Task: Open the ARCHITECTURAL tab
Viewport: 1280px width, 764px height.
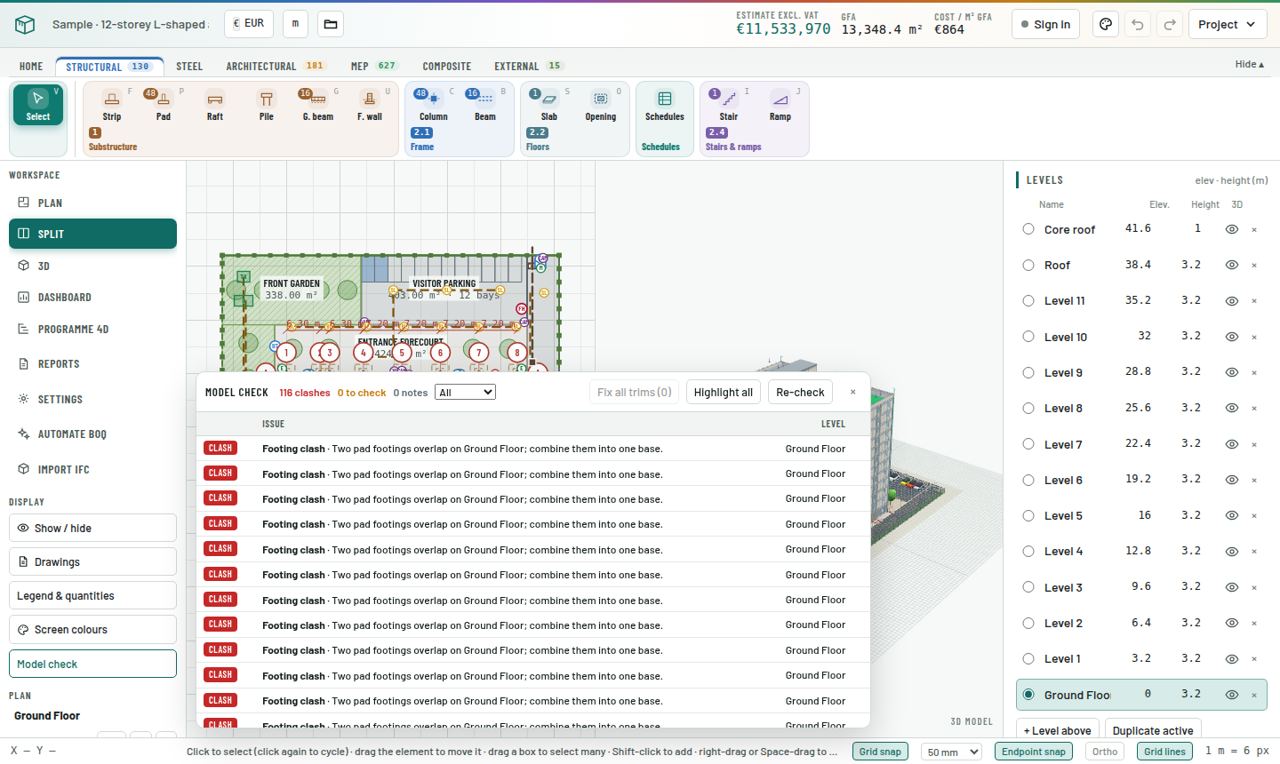Action: coord(275,66)
